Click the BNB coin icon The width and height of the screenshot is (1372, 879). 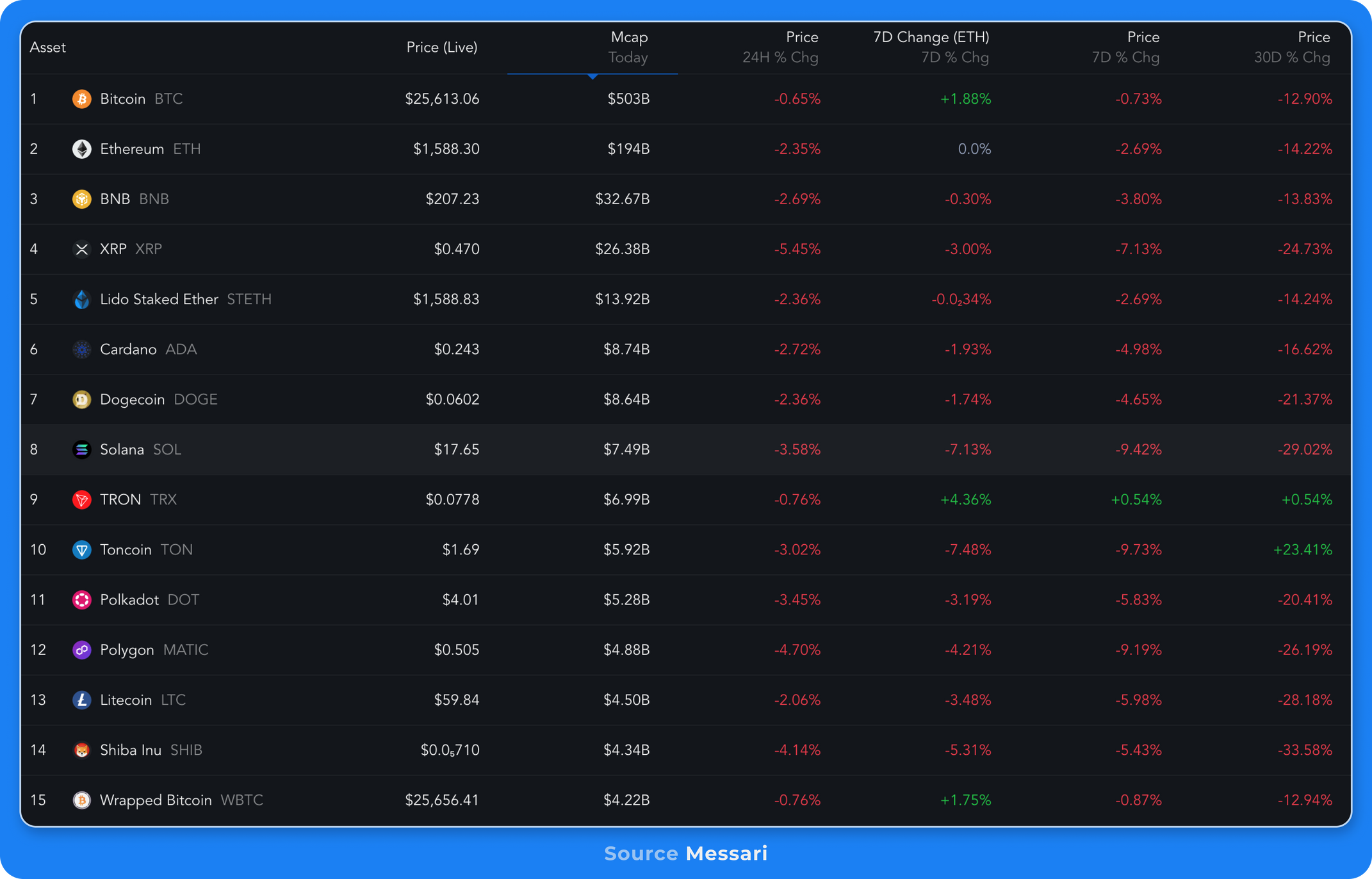(81, 199)
